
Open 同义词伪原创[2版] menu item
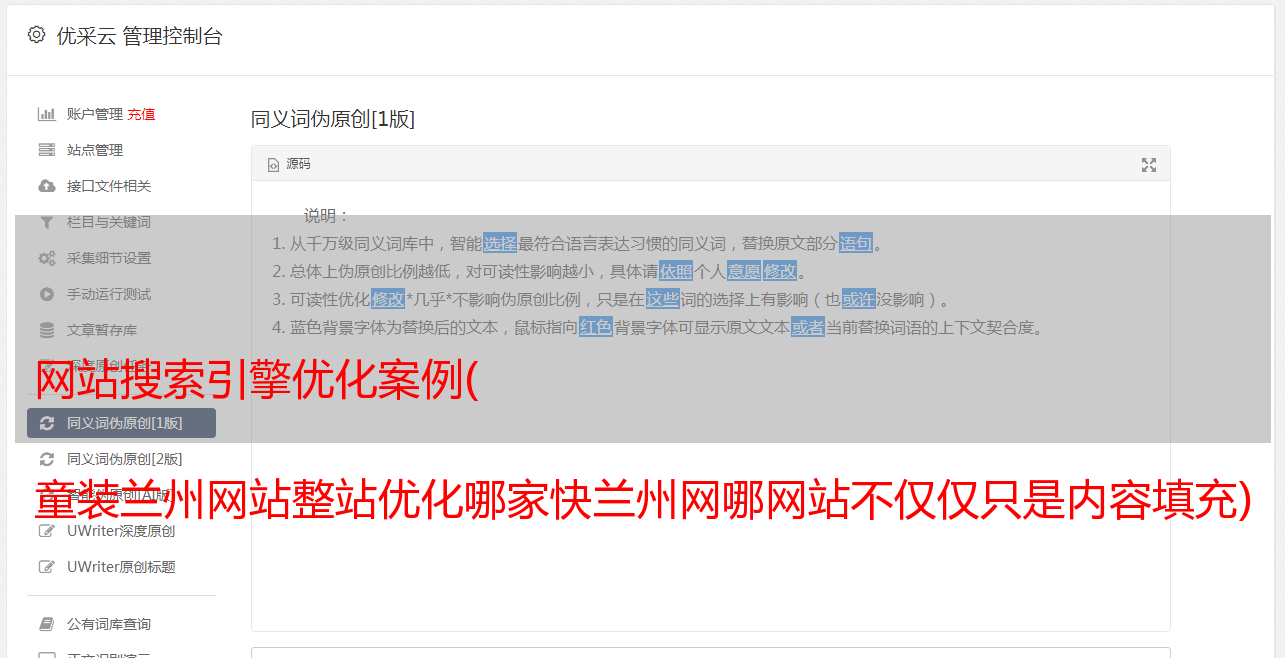(124, 459)
